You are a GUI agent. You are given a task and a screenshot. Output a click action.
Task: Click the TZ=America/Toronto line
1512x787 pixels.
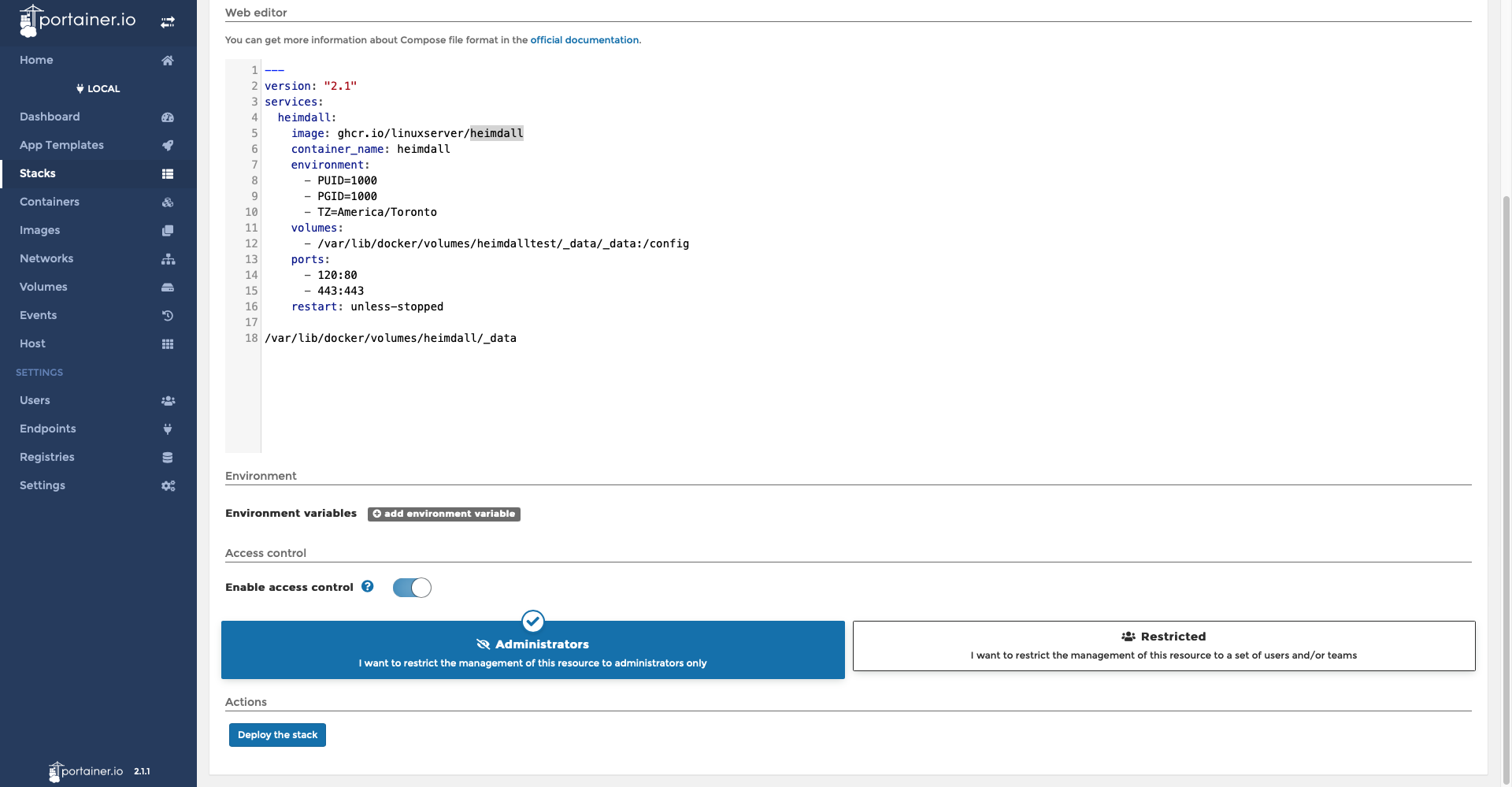coord(376,212)
